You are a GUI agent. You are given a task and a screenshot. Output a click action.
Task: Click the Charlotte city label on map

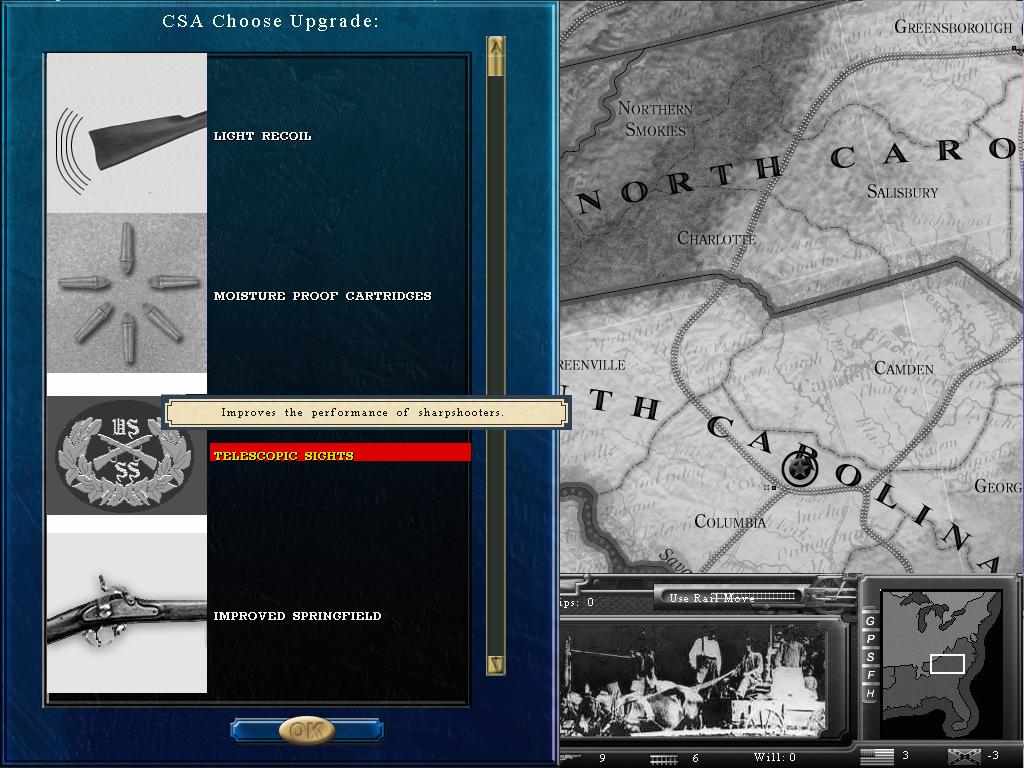[x=716, y=238]
